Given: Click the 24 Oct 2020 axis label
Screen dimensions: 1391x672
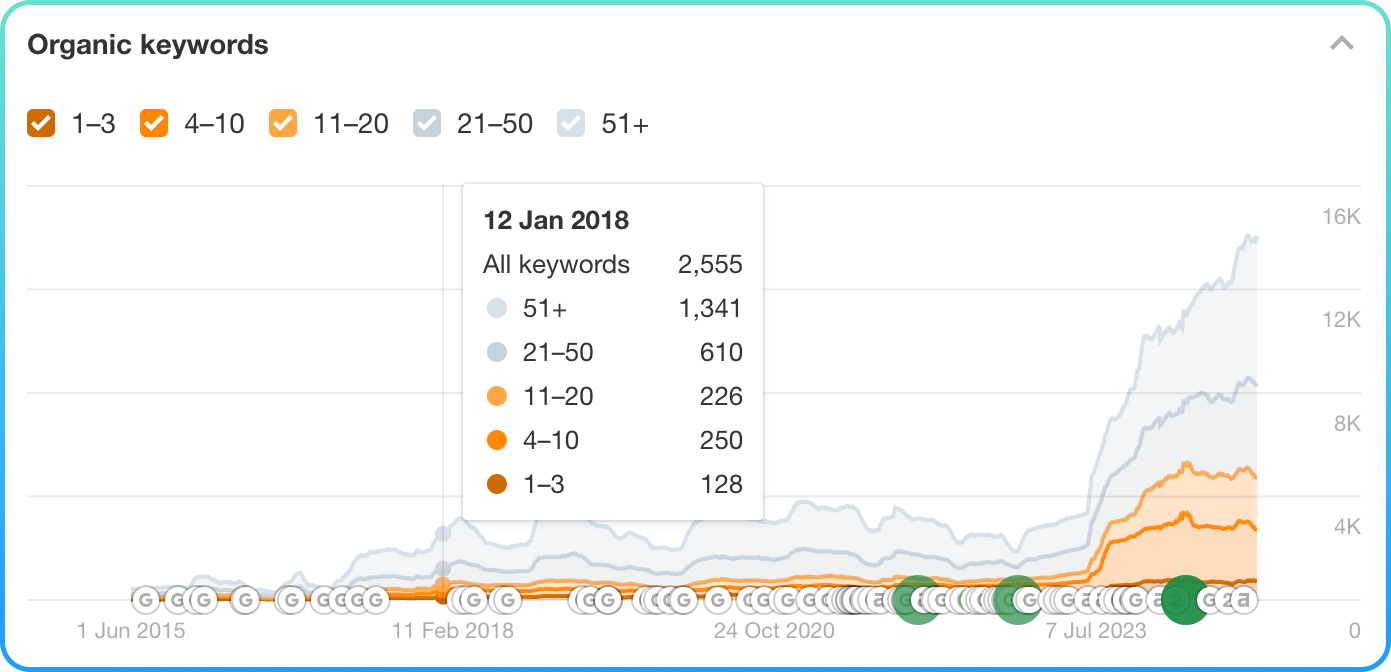Looking at the screenshot, I should [774, 631].
